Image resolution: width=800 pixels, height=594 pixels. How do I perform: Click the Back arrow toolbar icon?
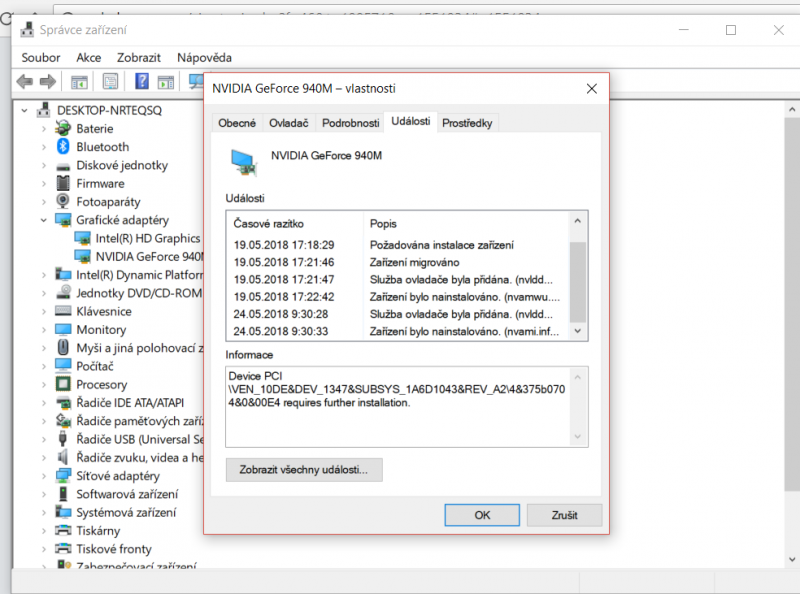[x=24, y=81]
